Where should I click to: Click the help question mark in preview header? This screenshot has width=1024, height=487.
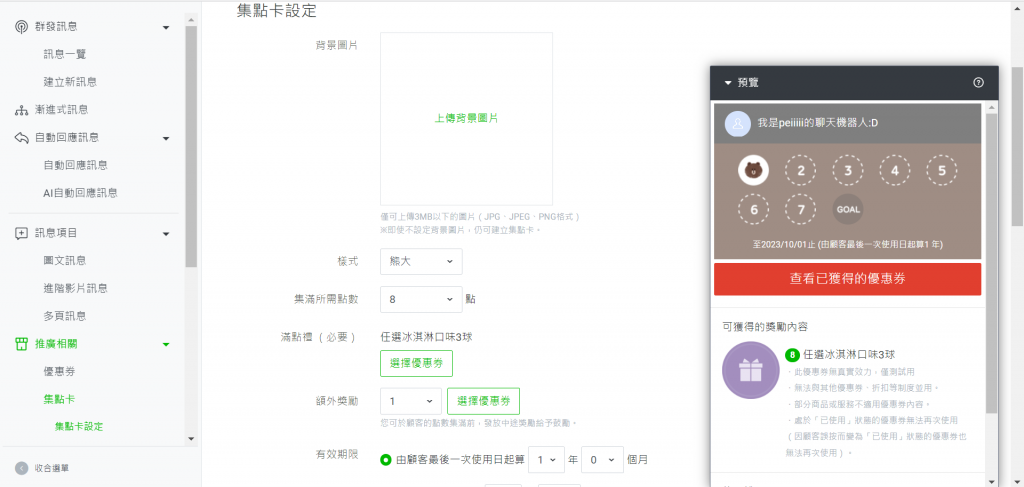(x=978, y=83)
